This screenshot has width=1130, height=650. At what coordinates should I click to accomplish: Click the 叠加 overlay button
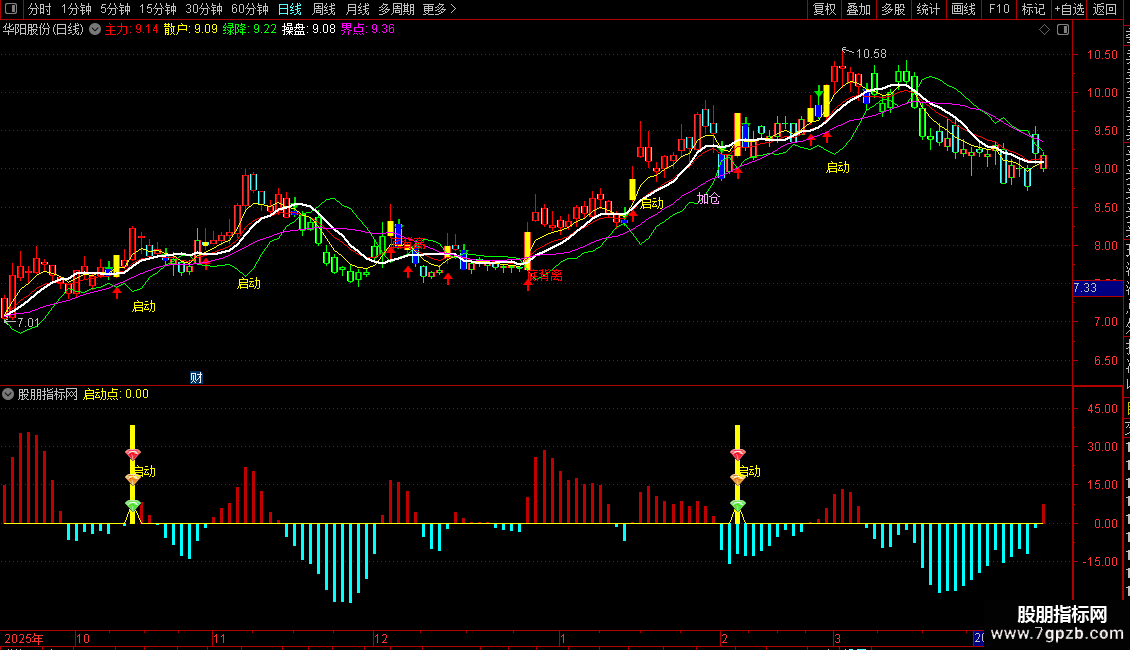858,9
